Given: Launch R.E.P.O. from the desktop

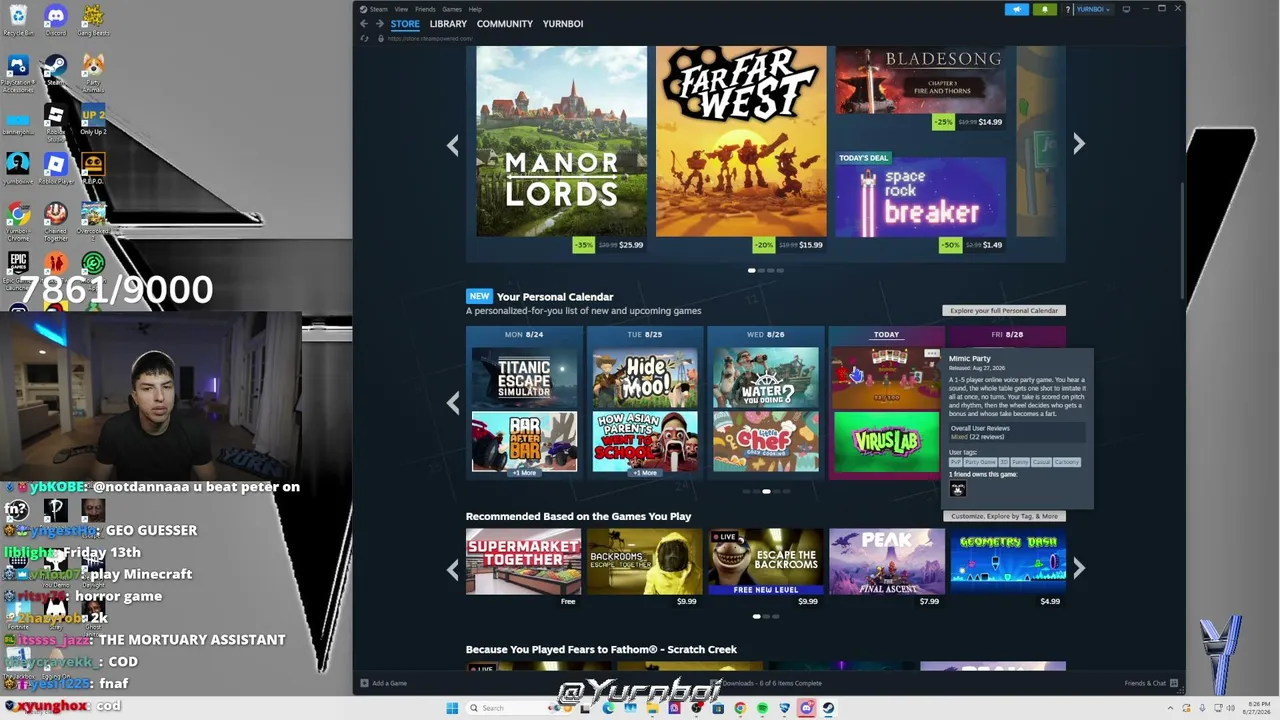Looking at the screenshot, I should coord(93,168).
